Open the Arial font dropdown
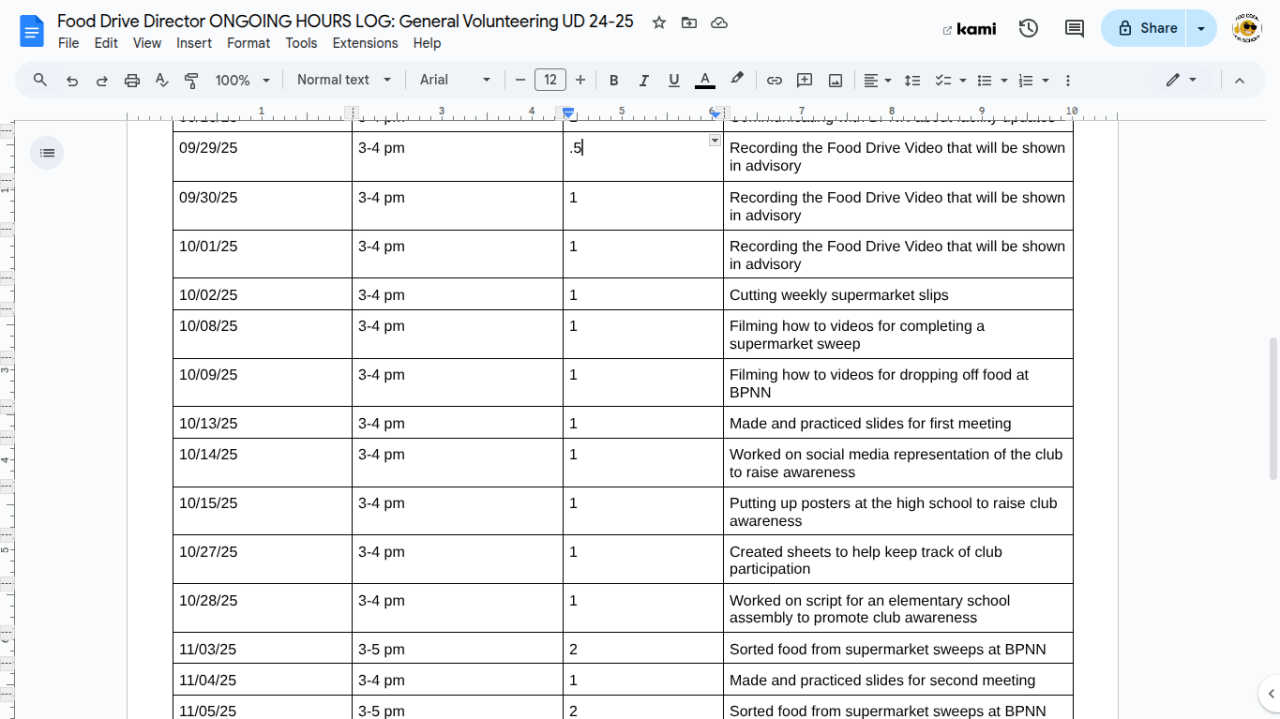The image size is (1280, 719). tap(455, 80)
